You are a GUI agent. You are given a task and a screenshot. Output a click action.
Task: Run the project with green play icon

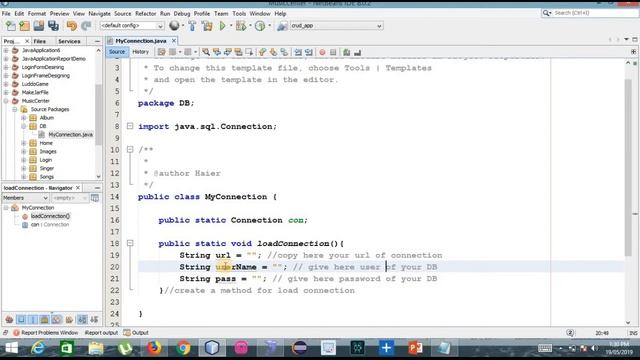(222, 26)
